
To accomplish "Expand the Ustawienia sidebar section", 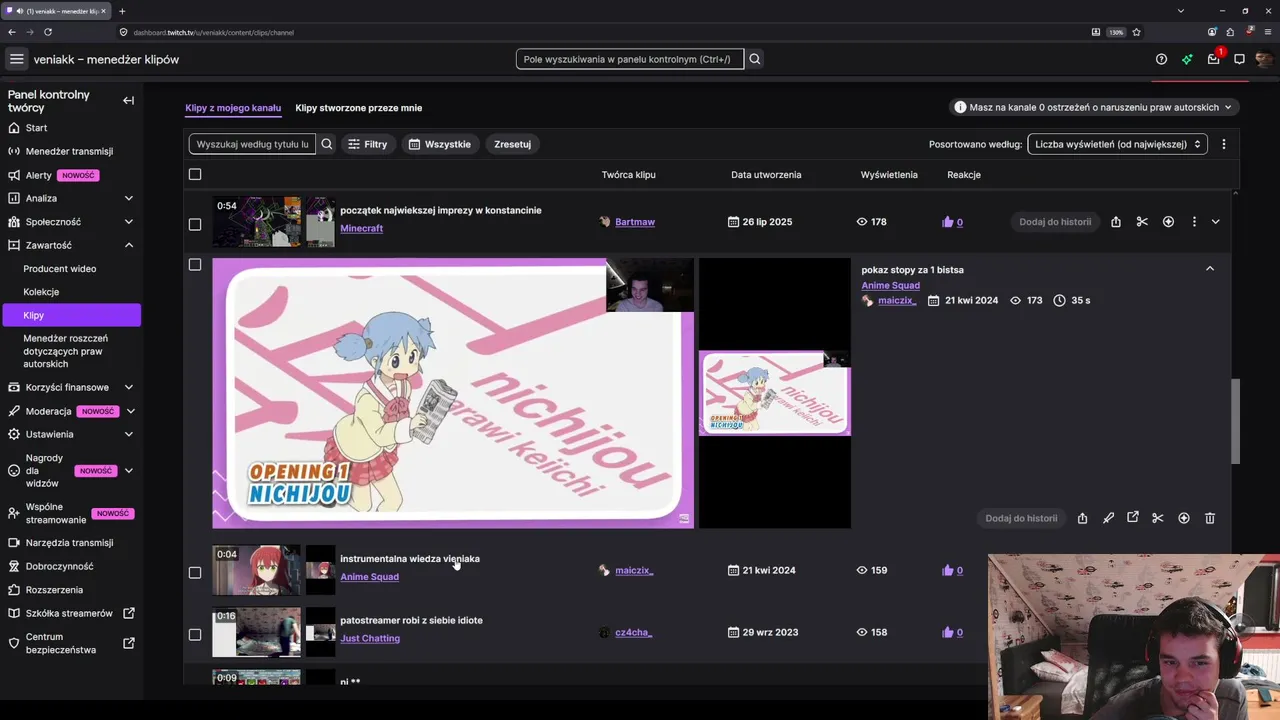I will click(128, 434).
